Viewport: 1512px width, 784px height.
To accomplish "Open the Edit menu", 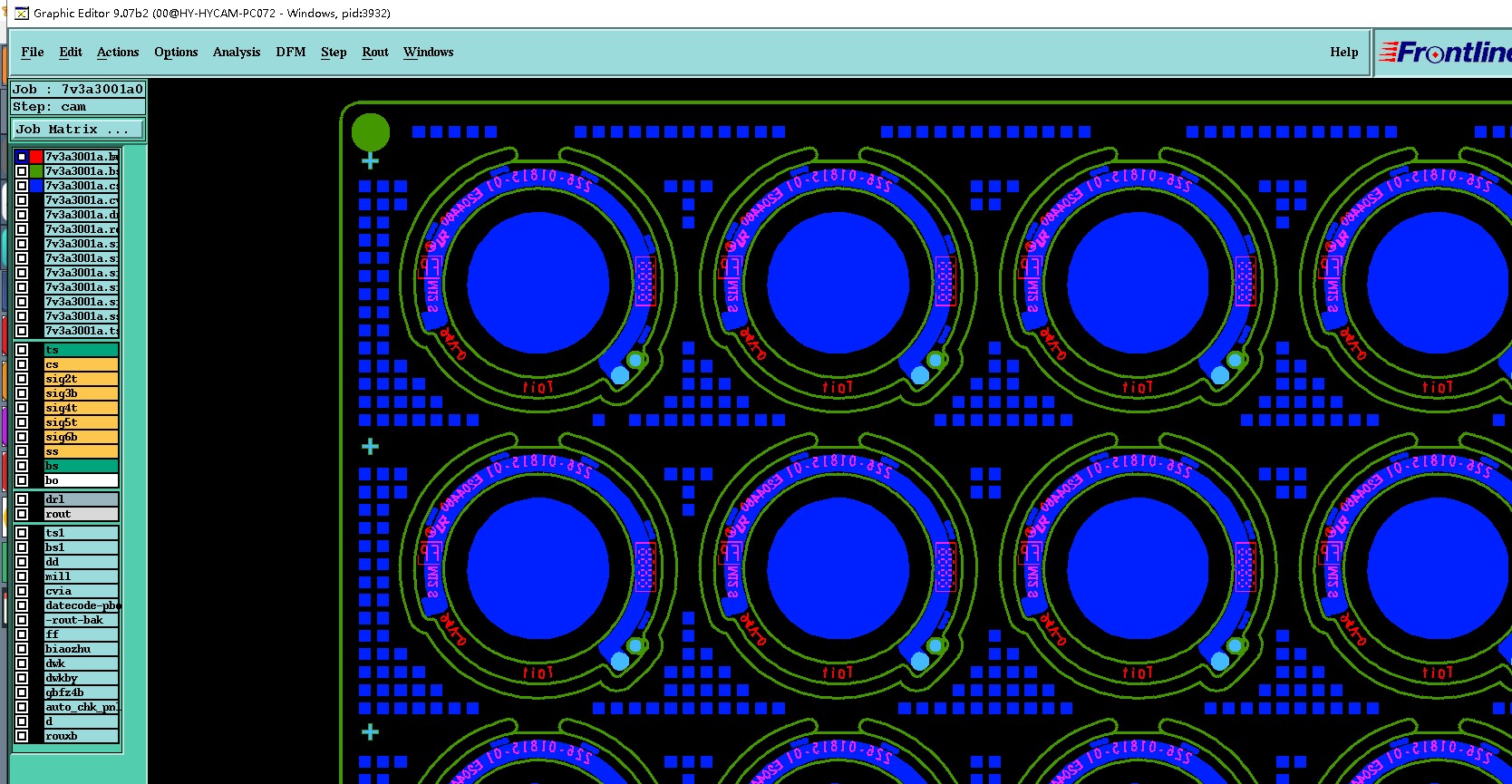I will [x=71, y=52].
